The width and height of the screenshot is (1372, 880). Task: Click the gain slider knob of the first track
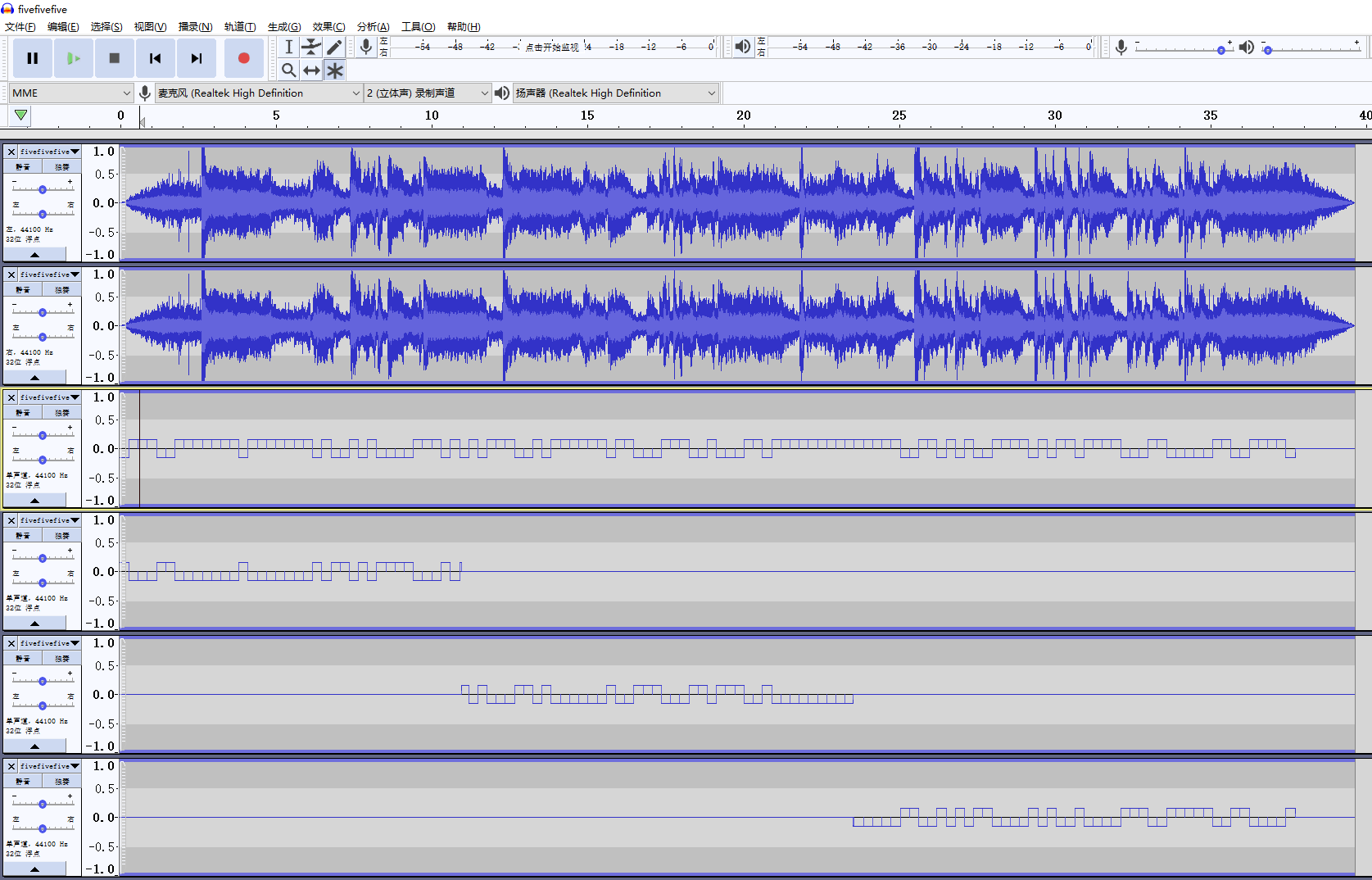click(43, 189)
